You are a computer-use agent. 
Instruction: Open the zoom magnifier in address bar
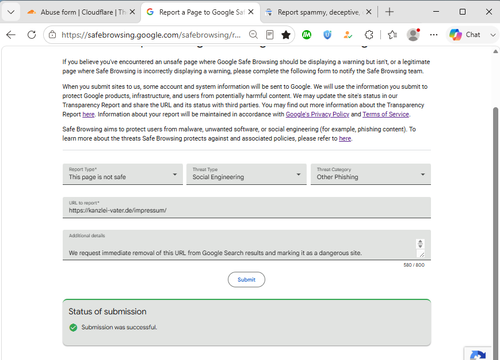pyautogui.click(x=253, y=35)
